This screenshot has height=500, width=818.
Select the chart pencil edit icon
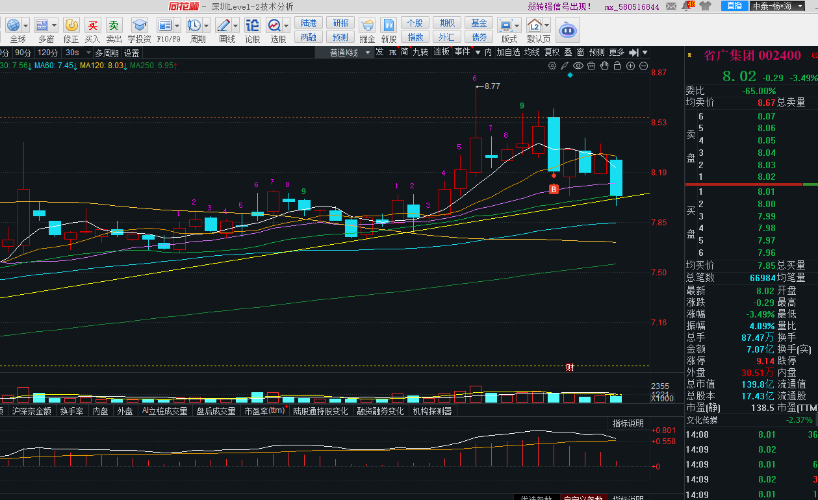[x=565, y=66]
